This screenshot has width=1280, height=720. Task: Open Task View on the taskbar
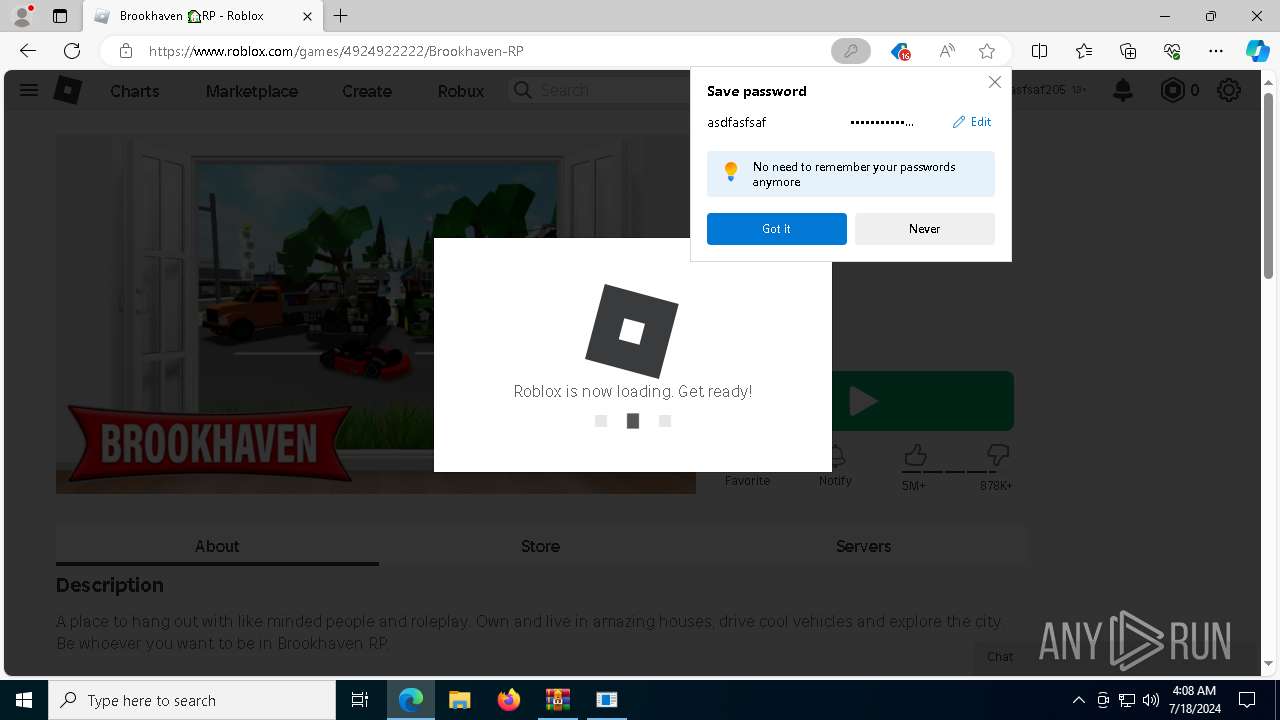pyautogui.click(x=360, y=700)
